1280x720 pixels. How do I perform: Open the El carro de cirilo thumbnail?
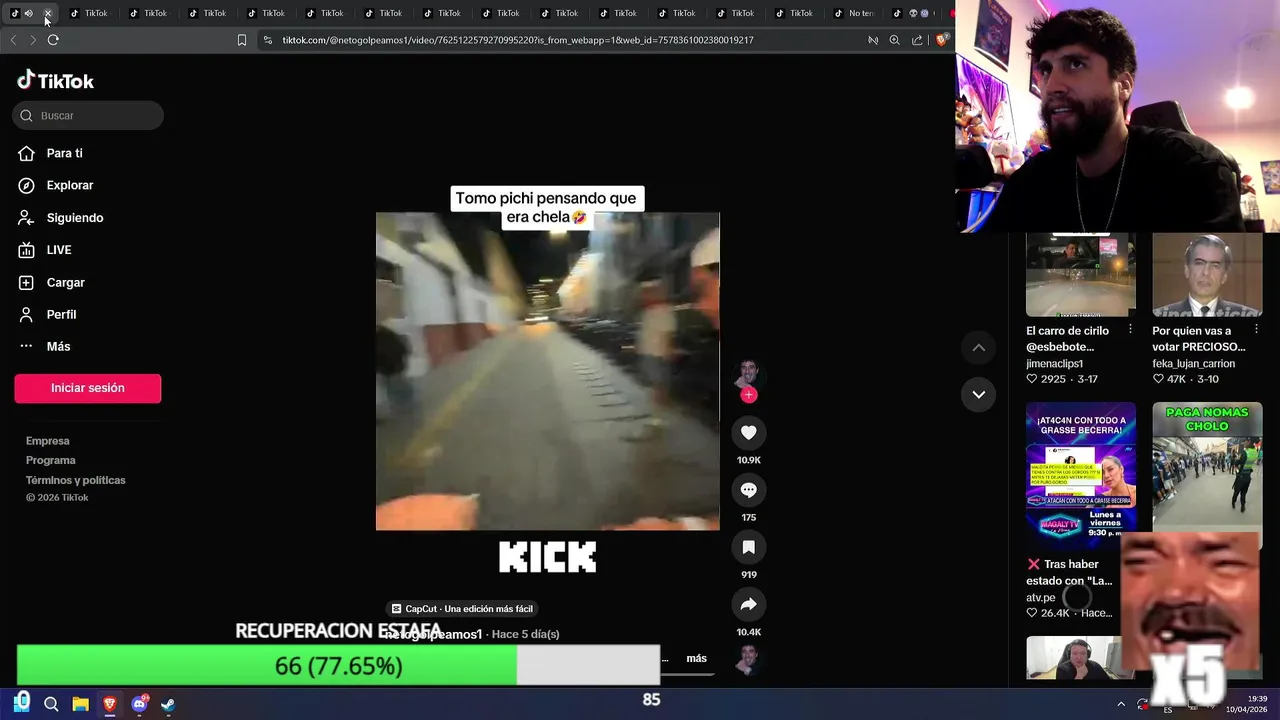point(1081,274)
